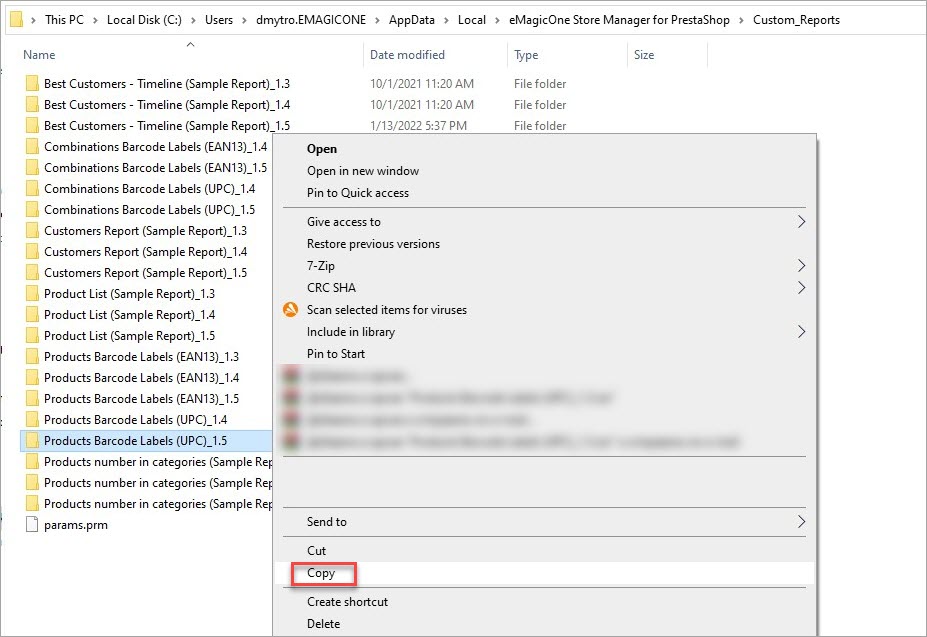Sort by Type column header

(526, 54)
